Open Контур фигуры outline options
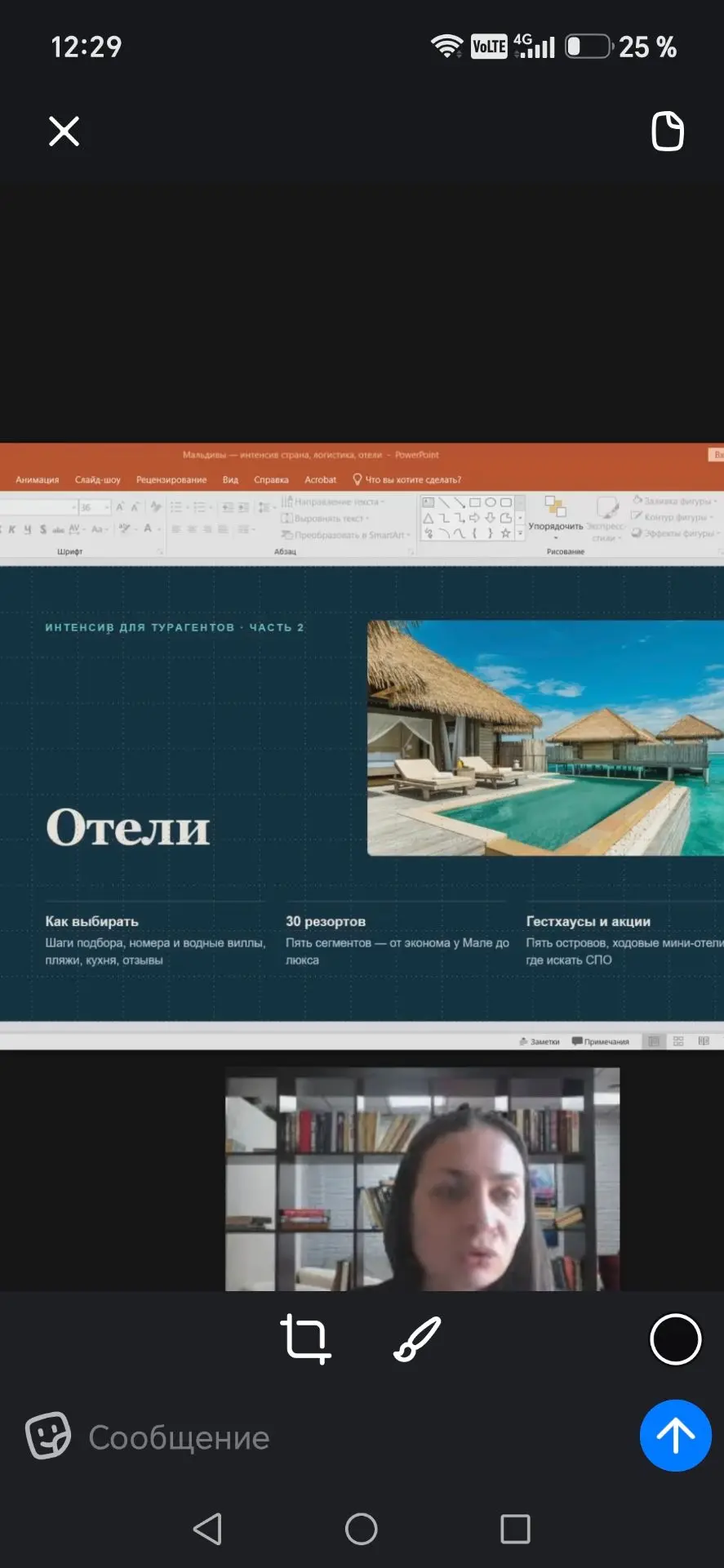This screenshot has height=1568, width=724. (x=673, y=517)
